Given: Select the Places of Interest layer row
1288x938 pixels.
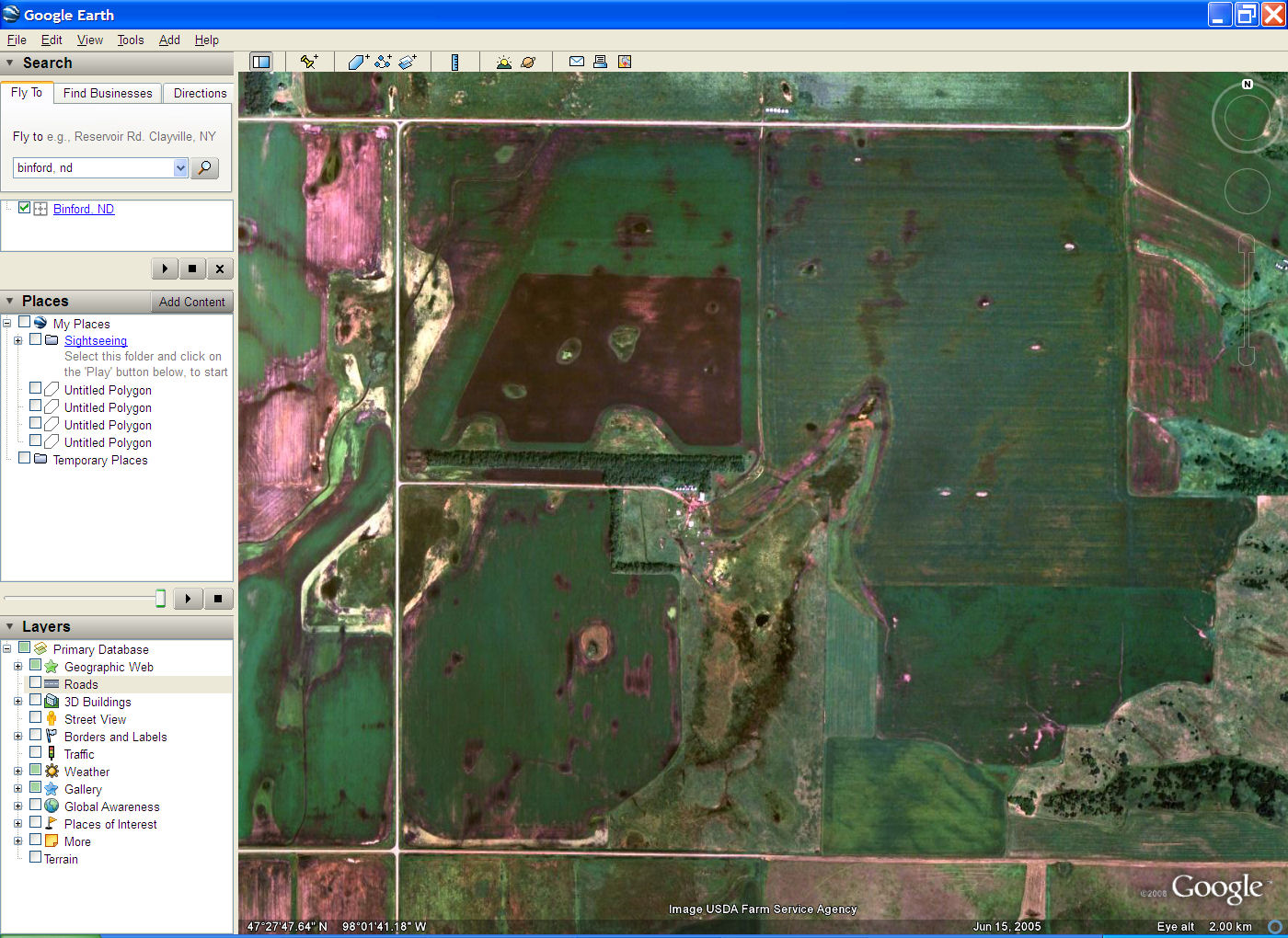Looking at the screenshot, I should point(110,824).
